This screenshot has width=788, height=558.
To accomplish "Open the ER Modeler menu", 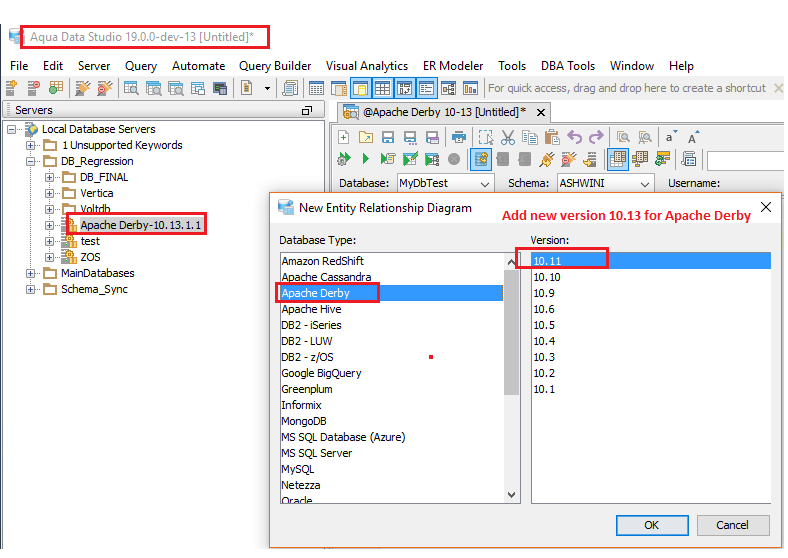I will [x=453, y=66].
